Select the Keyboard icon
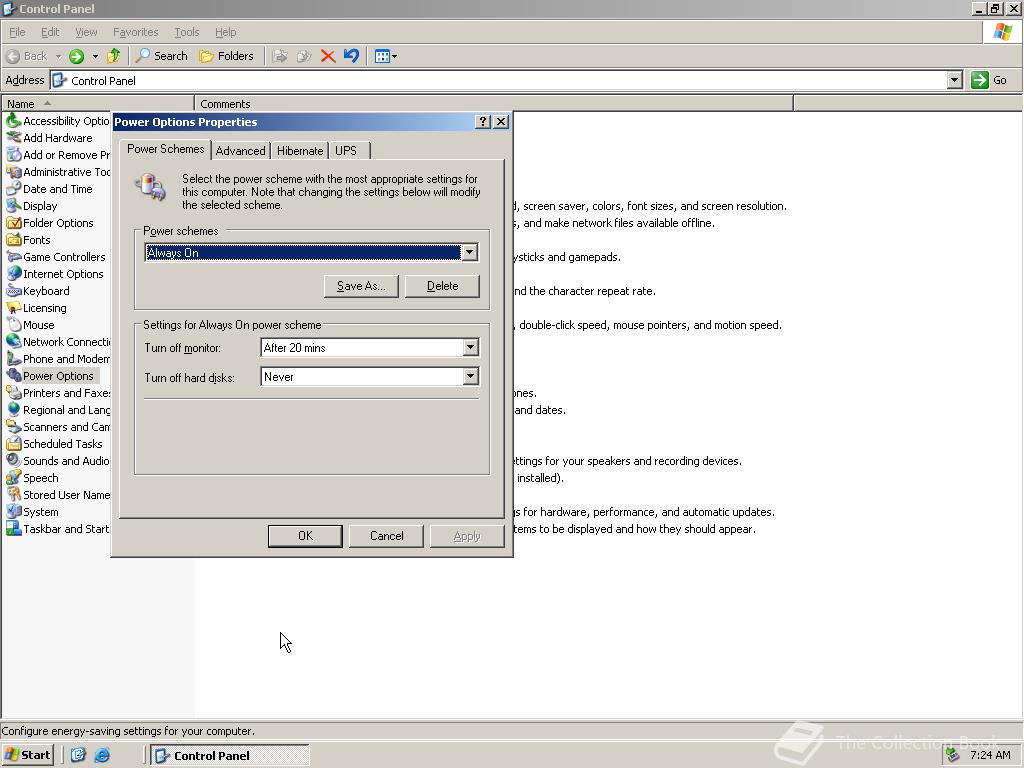Image resolution: width=1024 pixels, height=768 pixels. click(14, 291)
